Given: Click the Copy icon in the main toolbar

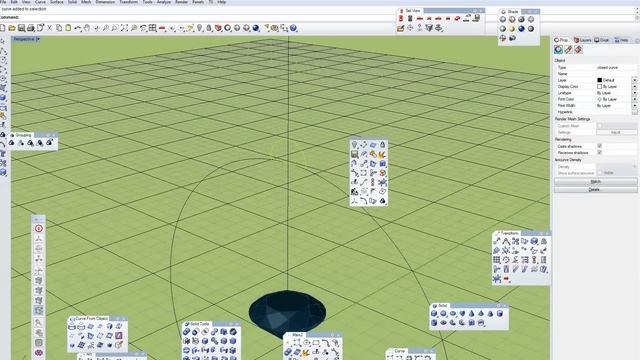Looking at the screenshot, I should click(x=59, y=28).
